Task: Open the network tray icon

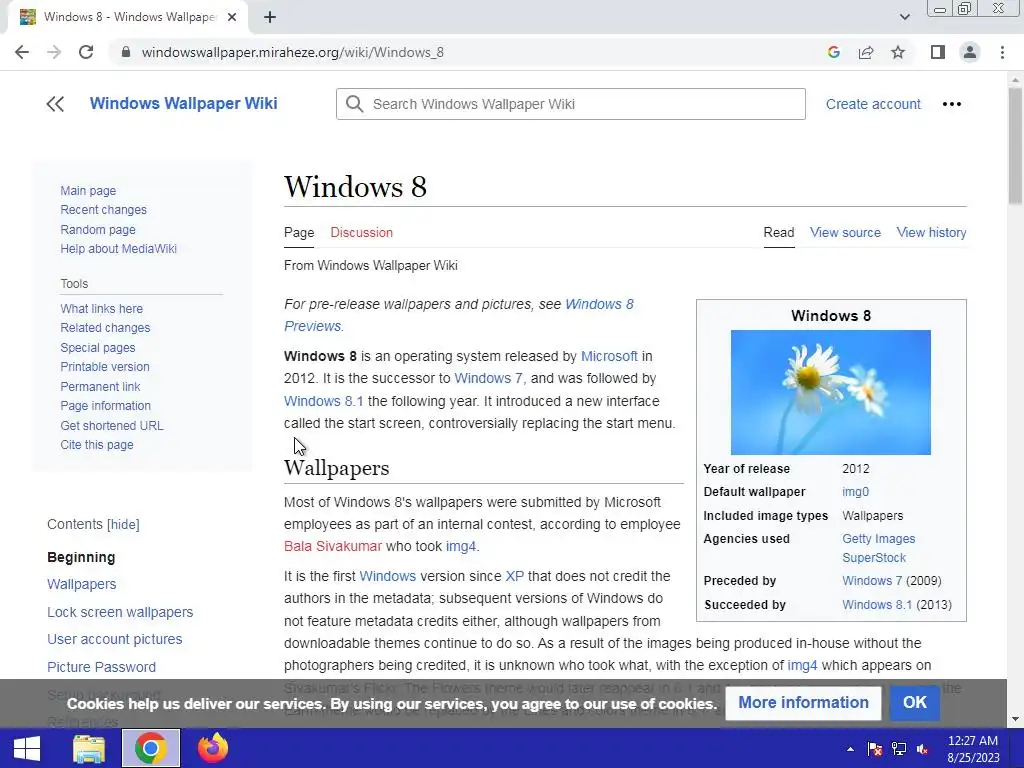Action: click(x=899, y=749)
